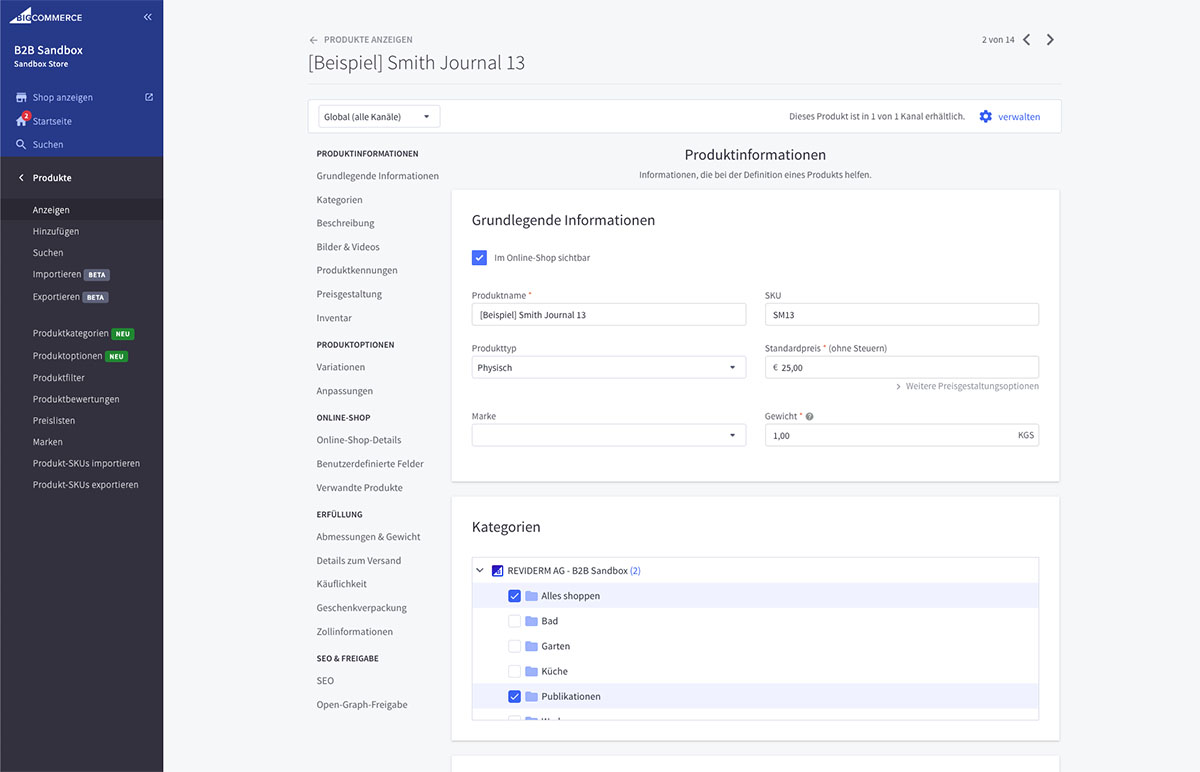Open the Marke brand selector
This screenshot has width=1200, height=772.
click(x=608, y=434)
